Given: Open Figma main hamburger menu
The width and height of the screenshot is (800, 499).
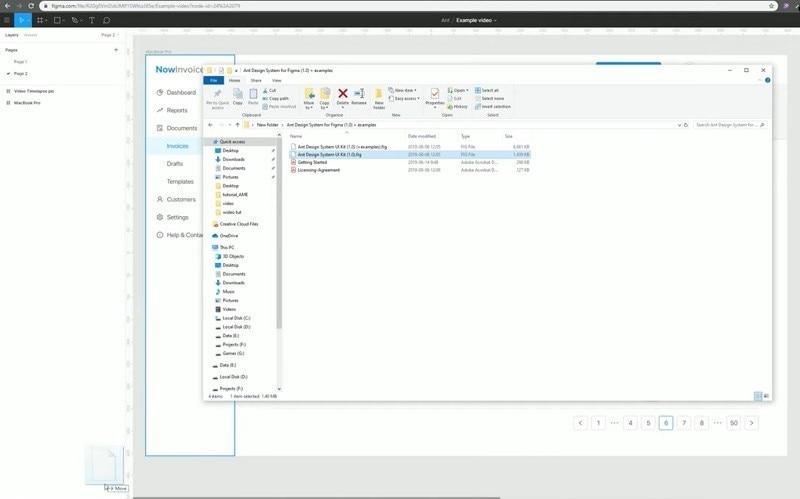Looking at the screenshot, I should pyautogui.click(x=7, y=20).
